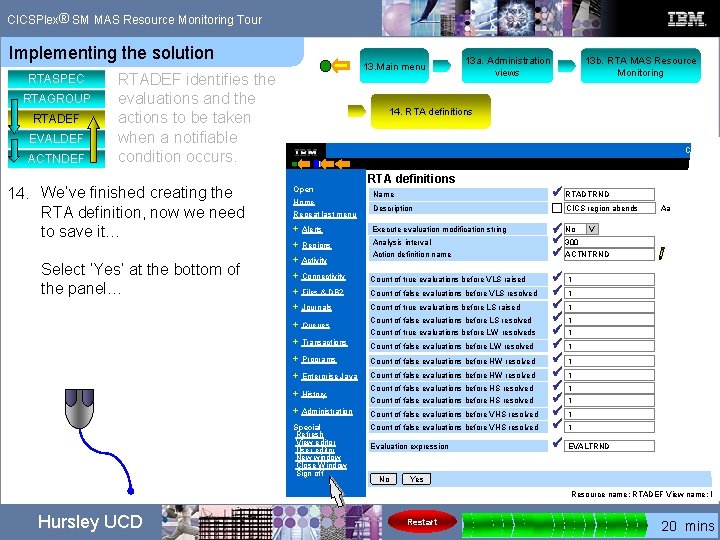This screenshot has height=540, width=720.
Task: Click the orange back arrow beside the green circle above the tour steps
Action: (x=340, y=66)
